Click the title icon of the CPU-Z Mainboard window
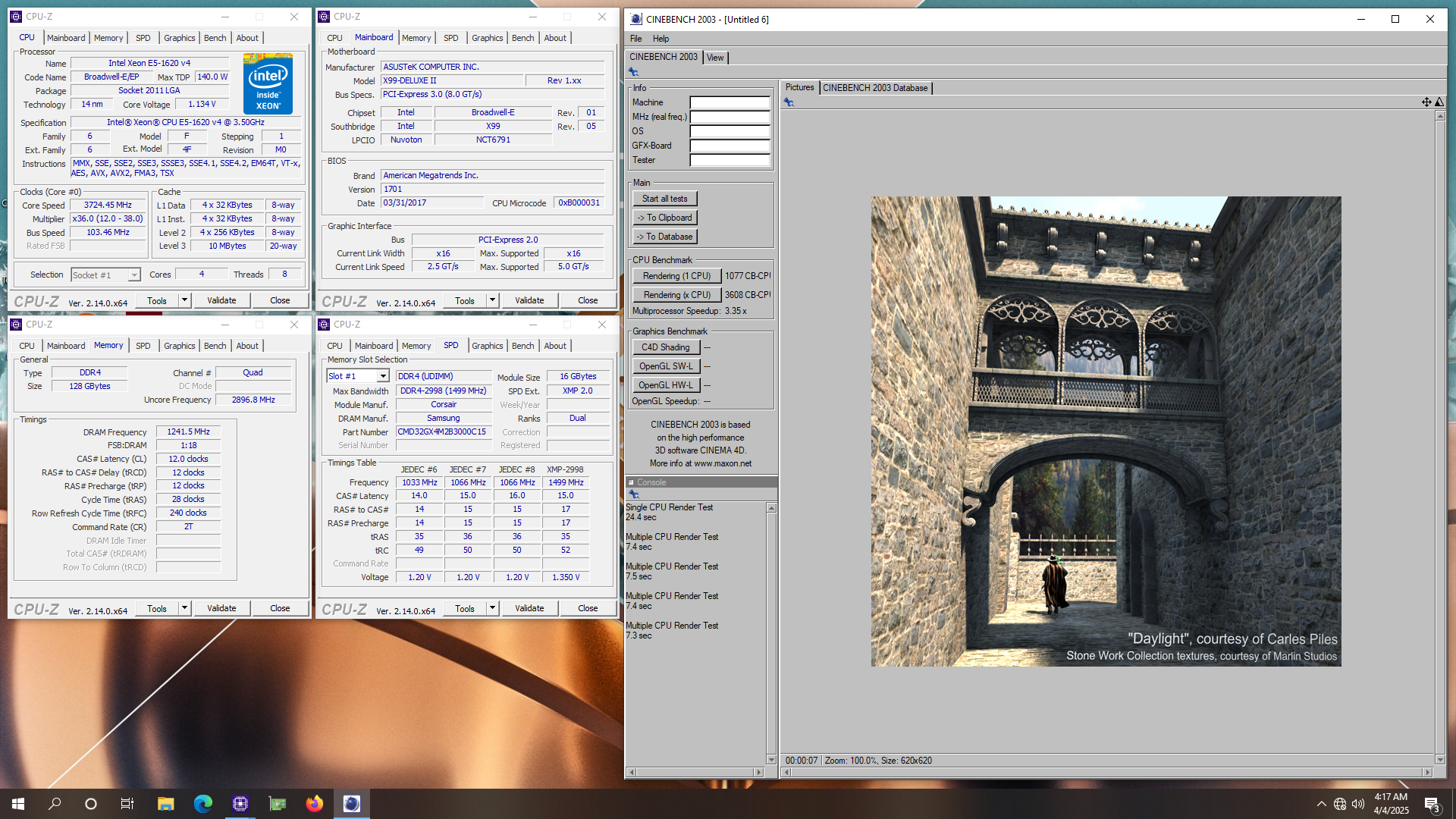This screenshot has height=819, width=1456. pos(324,17)
